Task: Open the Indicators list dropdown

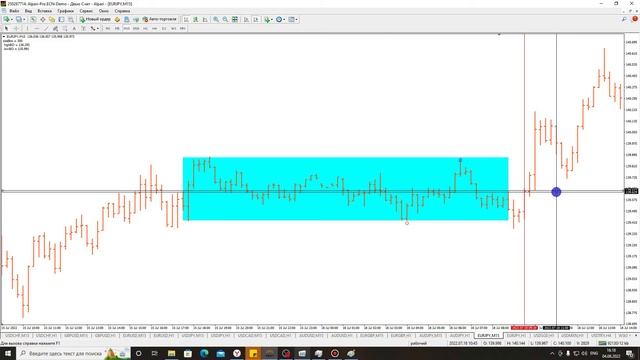Action: (268, 19)
